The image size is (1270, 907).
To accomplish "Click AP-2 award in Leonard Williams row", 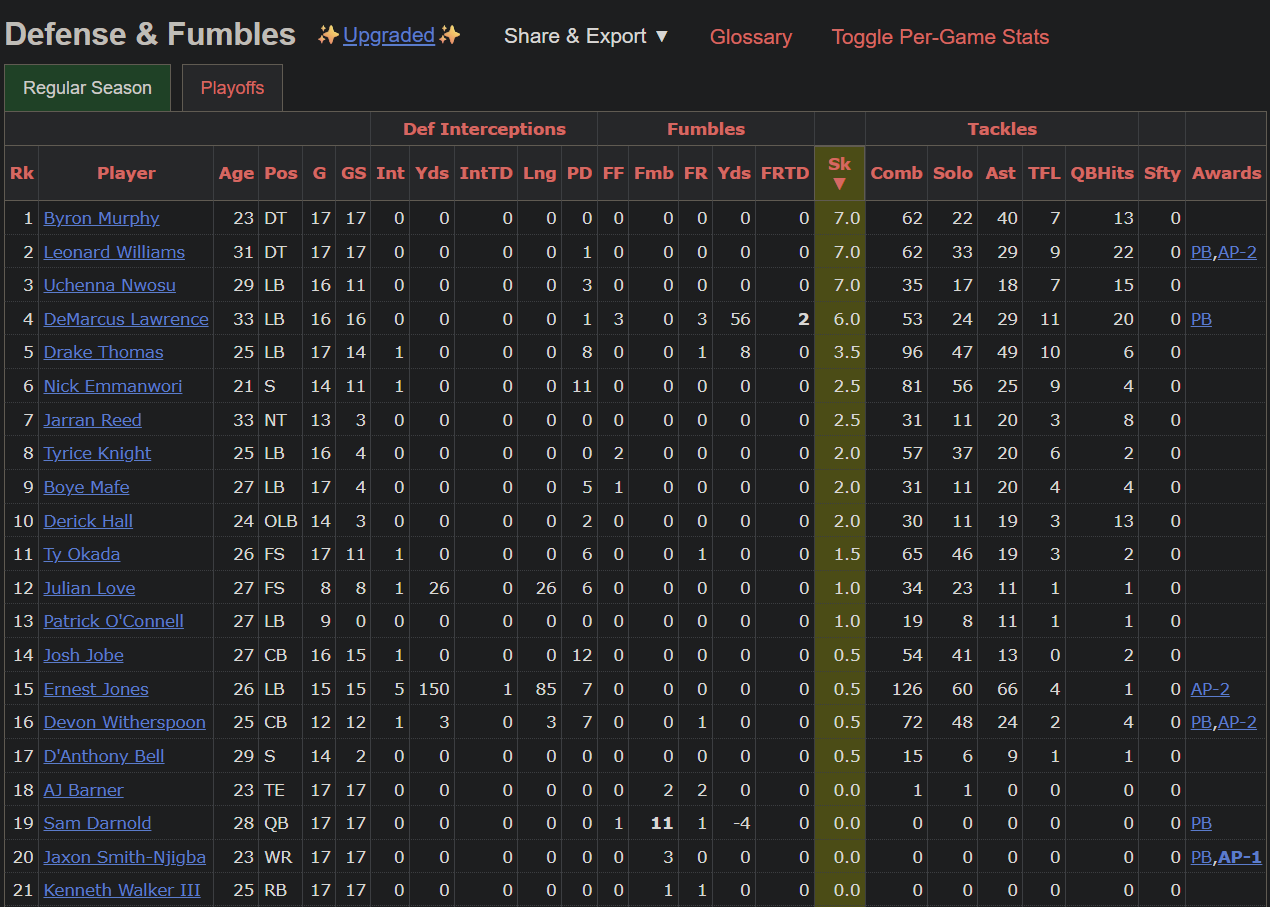I will coord(1237,252).
